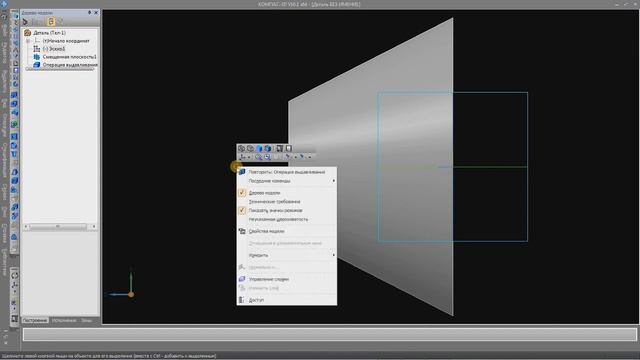Close the Дерево модели panel
Screen dimensions: 640x360
pos(96,13)
